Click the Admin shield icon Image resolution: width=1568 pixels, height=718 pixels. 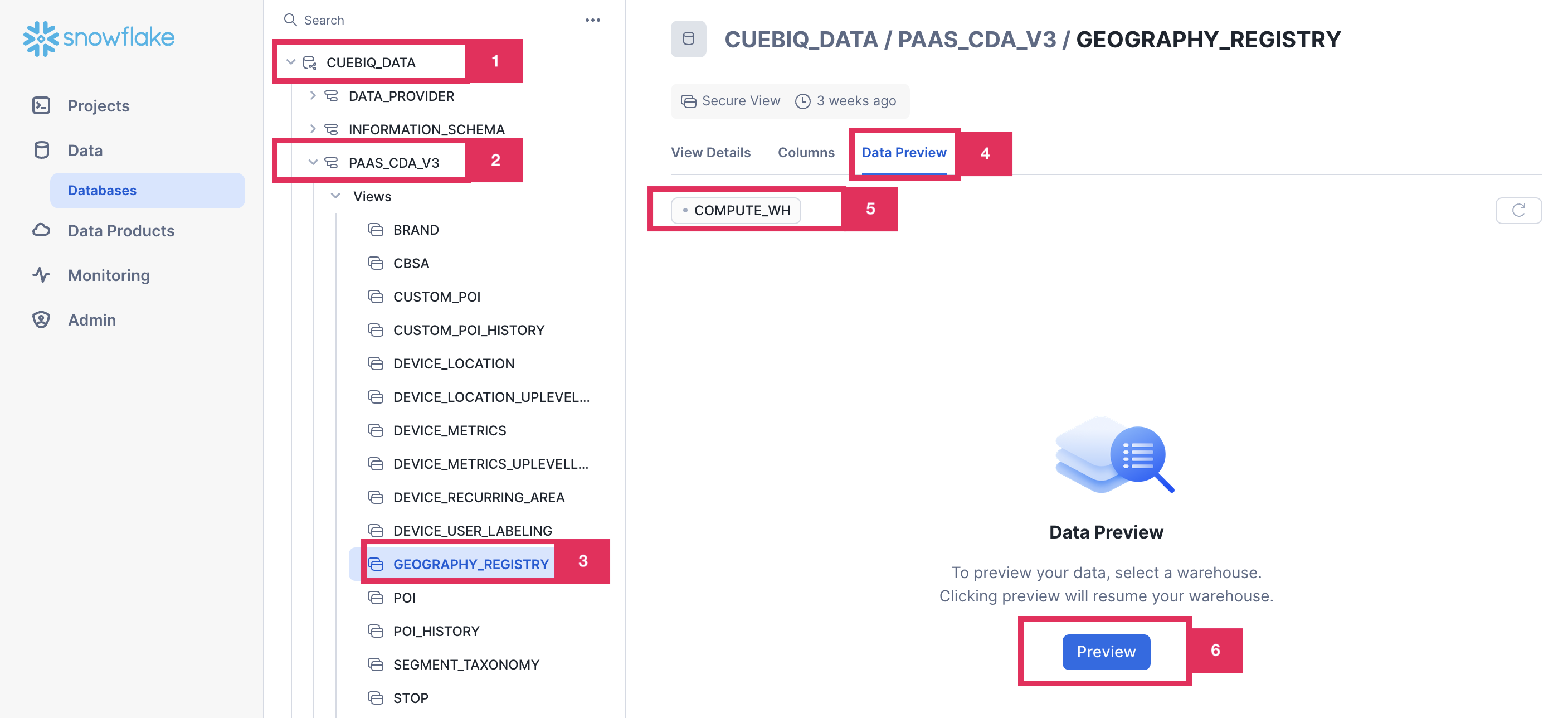click(41, 319)
